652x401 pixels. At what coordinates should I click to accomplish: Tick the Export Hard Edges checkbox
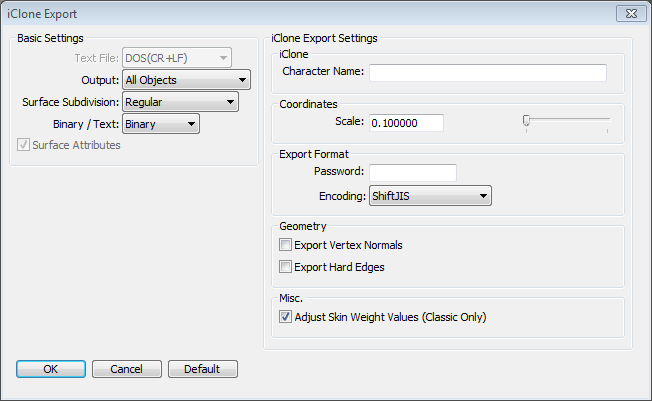(286, 267)
